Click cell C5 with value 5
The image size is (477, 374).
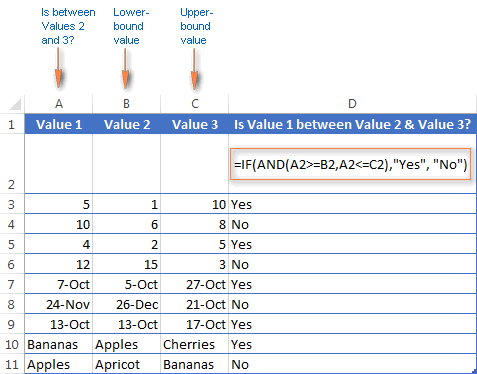pyautogui.click(x=195, y=244)
